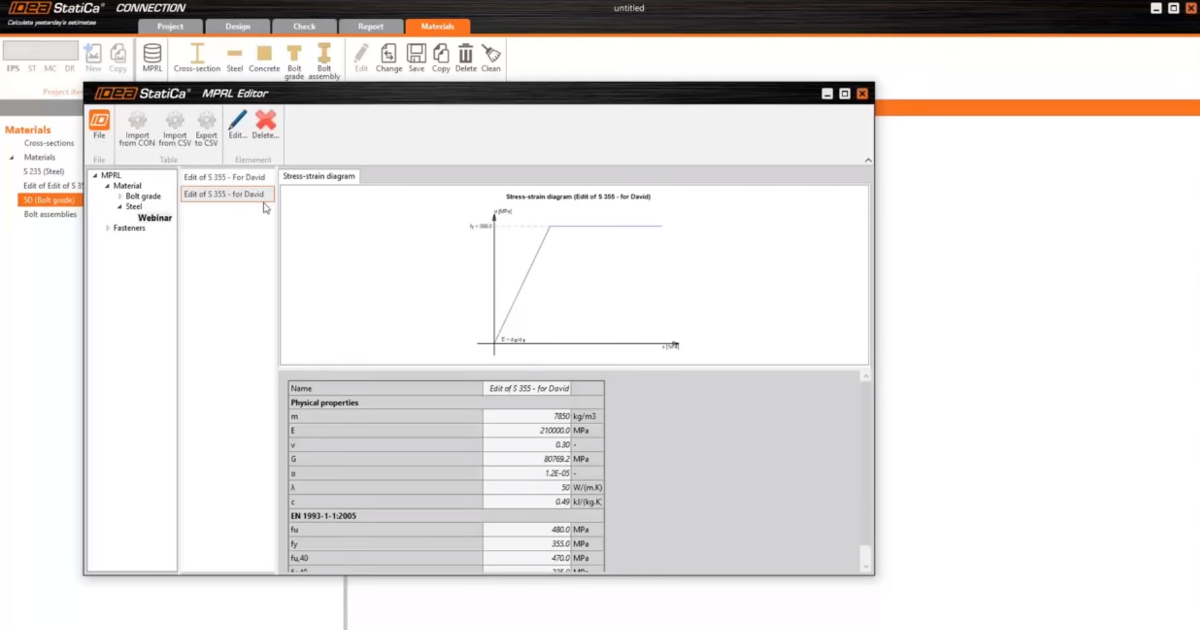Click Import from CON in MPRL Editor
The image size is (1200, 630).
(137, 129)
